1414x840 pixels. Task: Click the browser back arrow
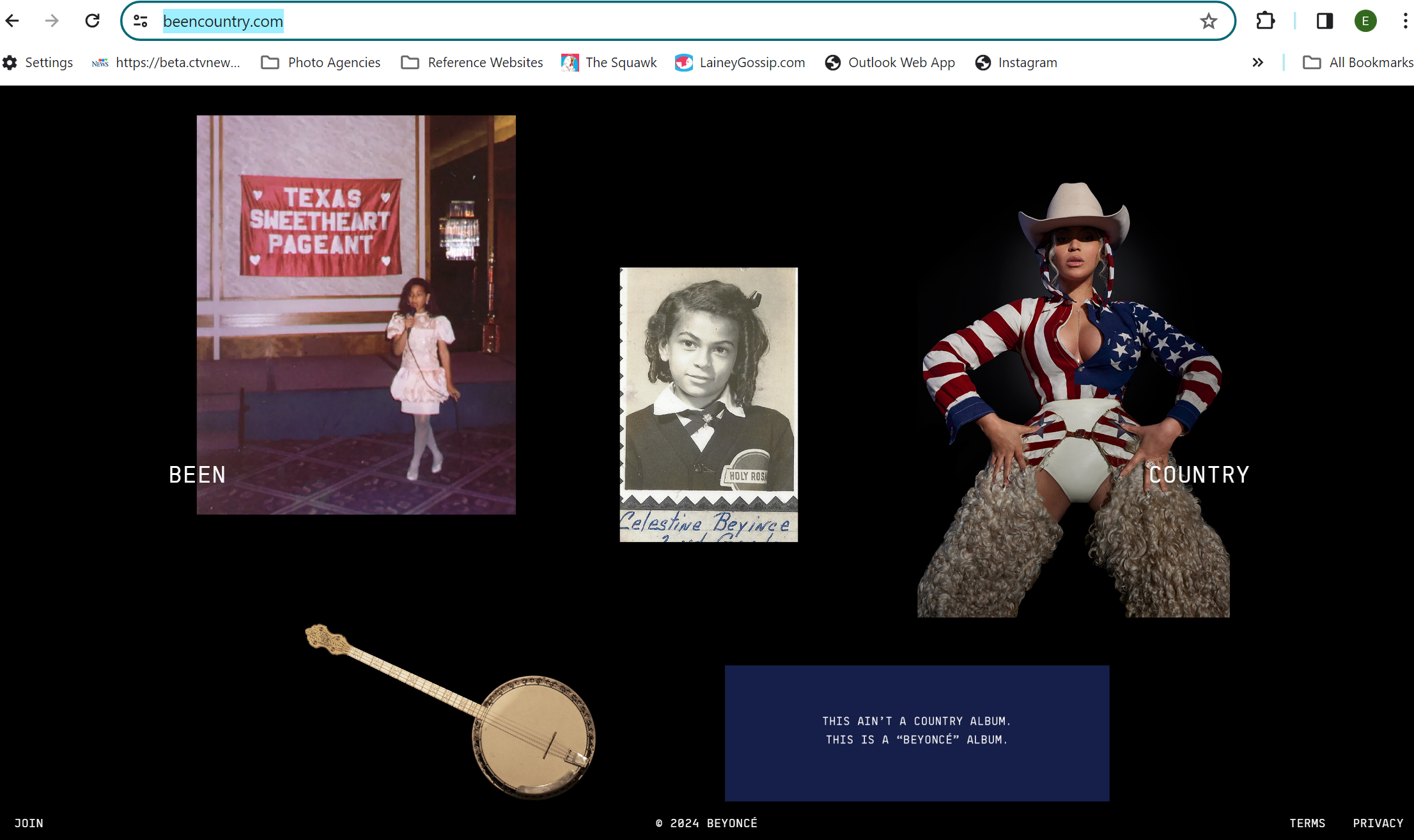pos(12,21)
